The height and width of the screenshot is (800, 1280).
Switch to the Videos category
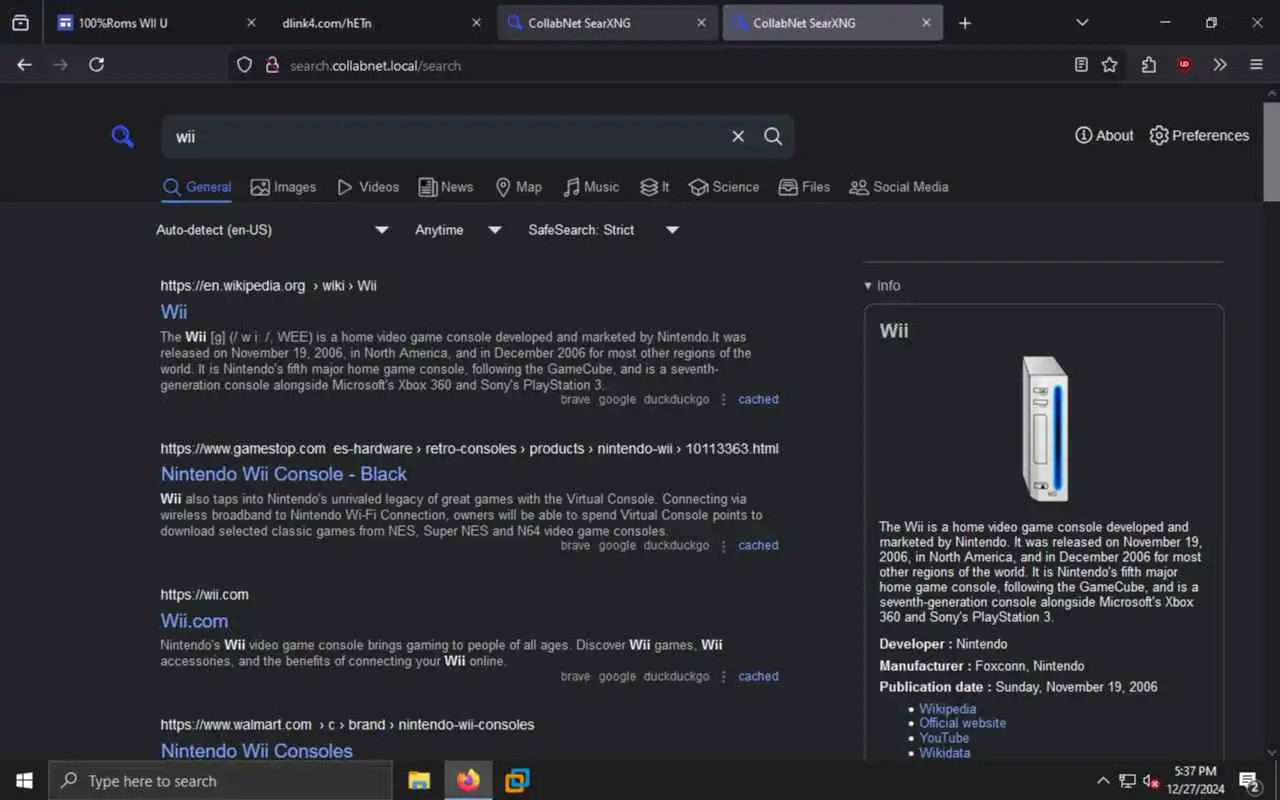pos(368,187)
